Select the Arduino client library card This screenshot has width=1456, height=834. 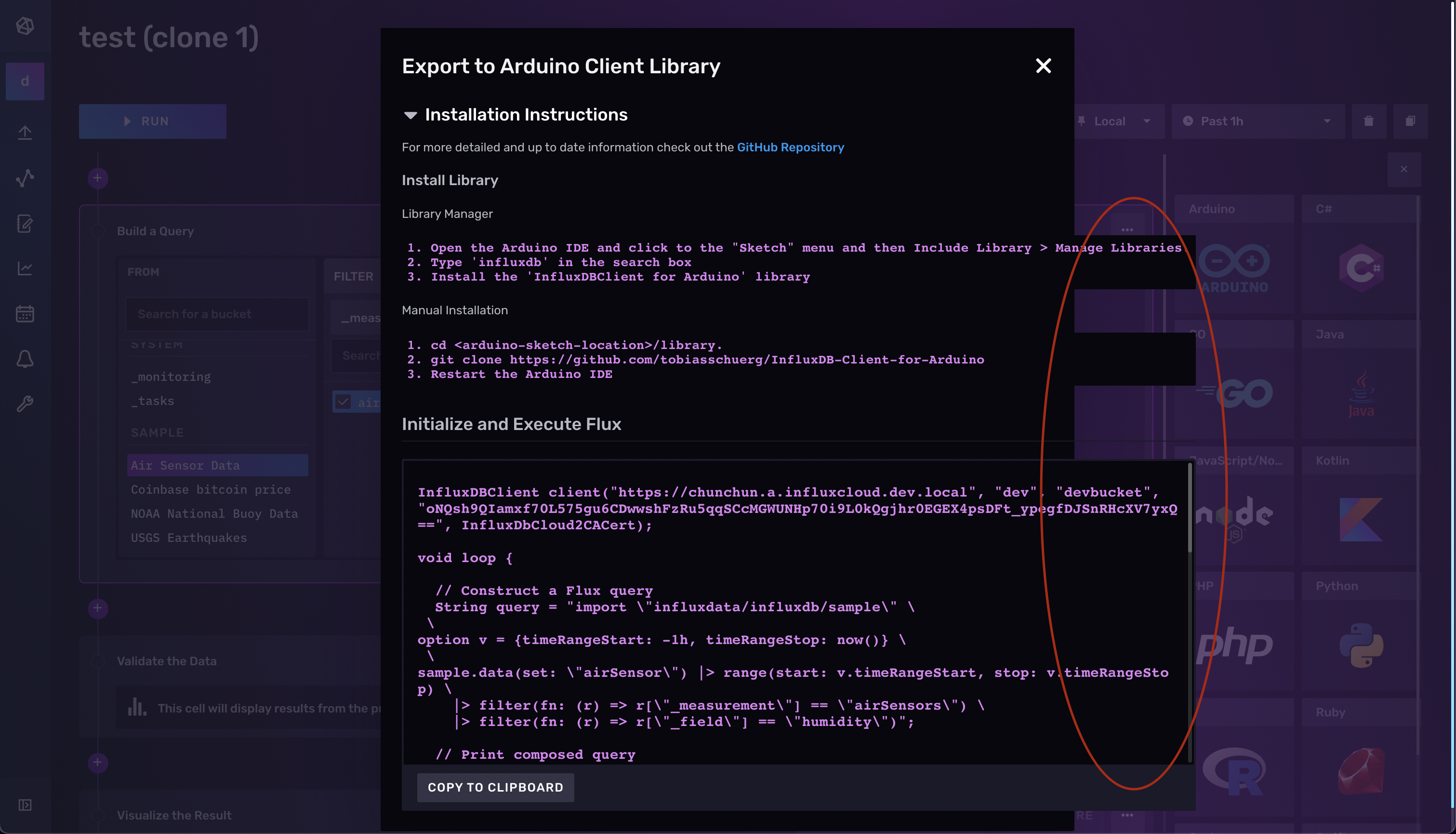click(x=1234, y=254)
